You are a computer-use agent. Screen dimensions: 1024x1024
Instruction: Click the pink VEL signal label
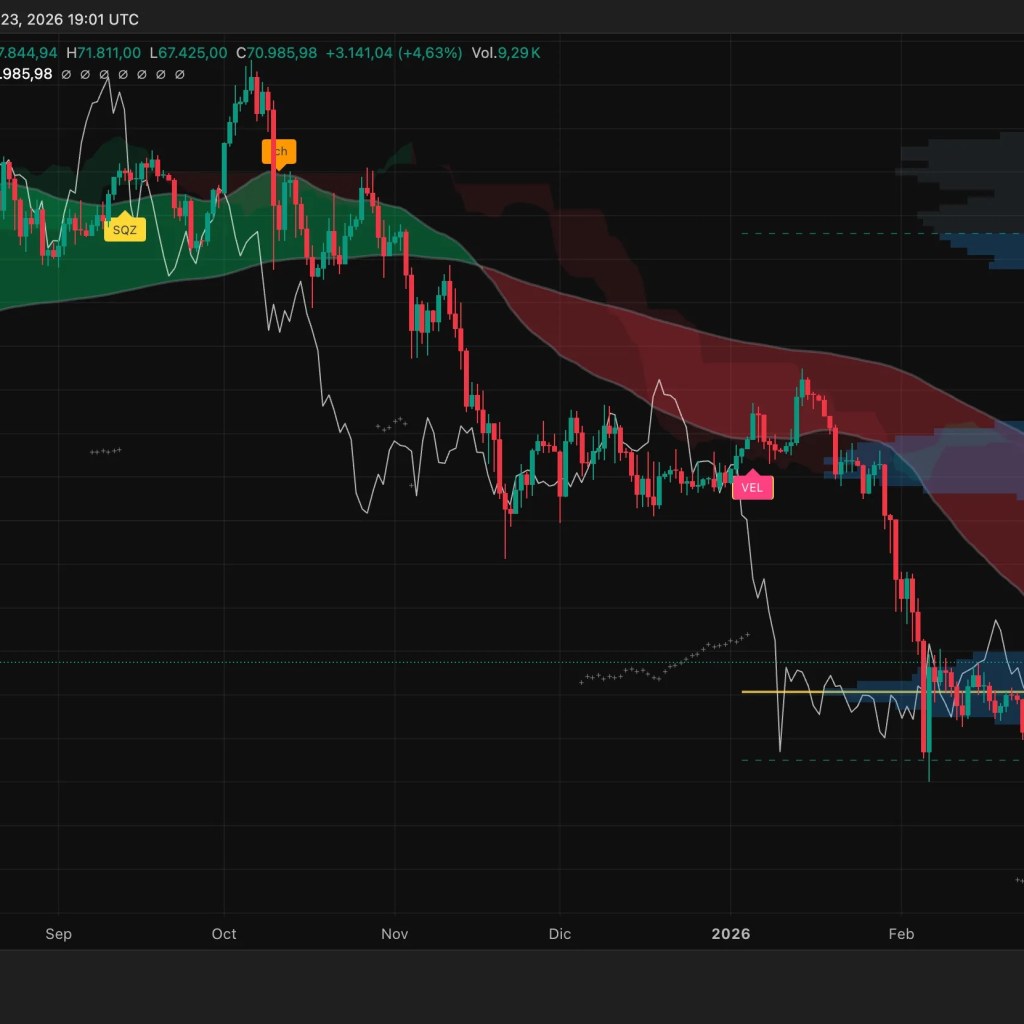click(x=752, y=486)
